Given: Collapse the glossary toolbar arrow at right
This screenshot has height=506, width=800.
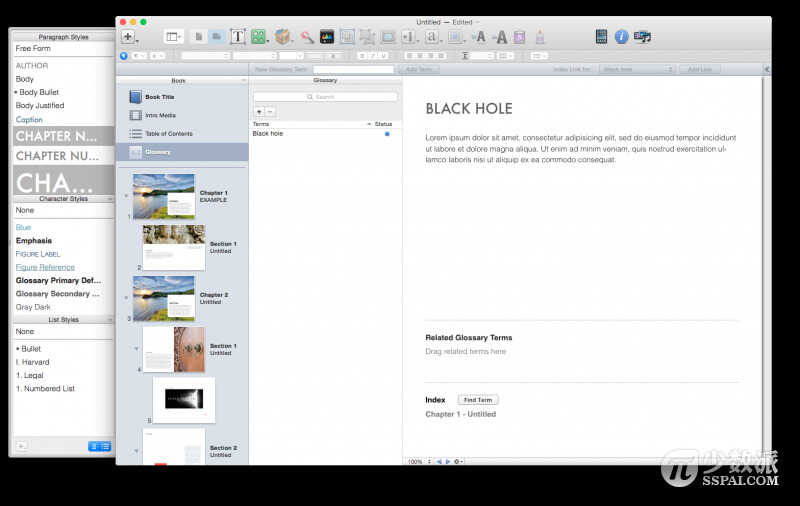Looking at the screenshot, I should tap(766, 69).
